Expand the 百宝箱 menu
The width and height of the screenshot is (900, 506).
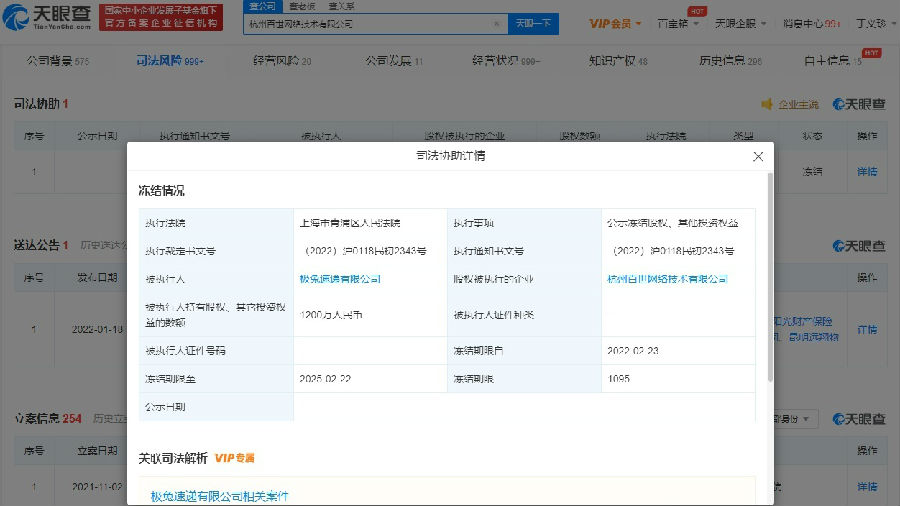pos(678,24)
